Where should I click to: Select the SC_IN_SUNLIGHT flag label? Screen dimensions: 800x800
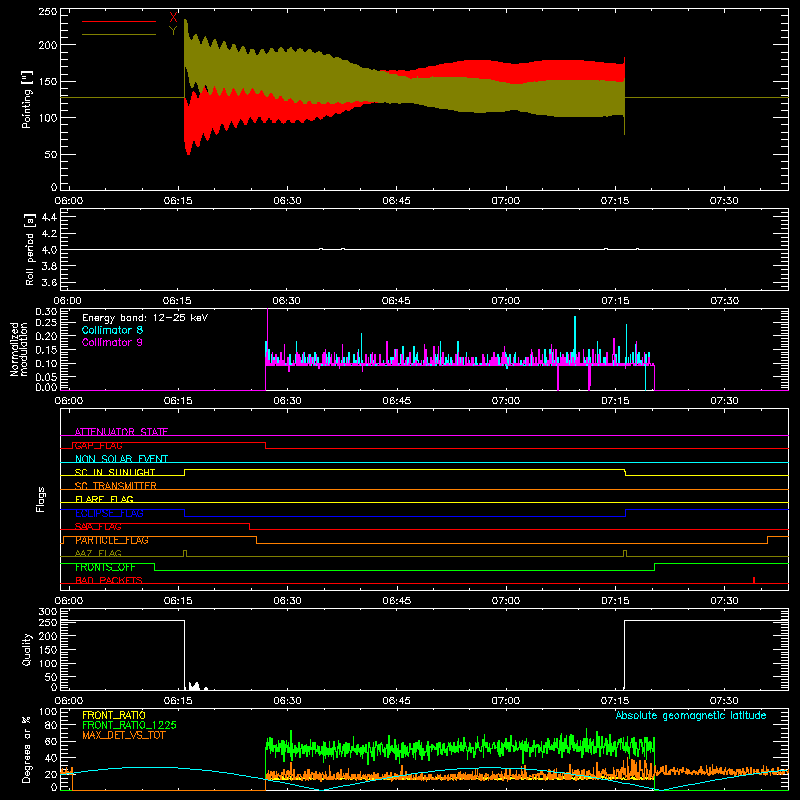click(x=115, y=472)
